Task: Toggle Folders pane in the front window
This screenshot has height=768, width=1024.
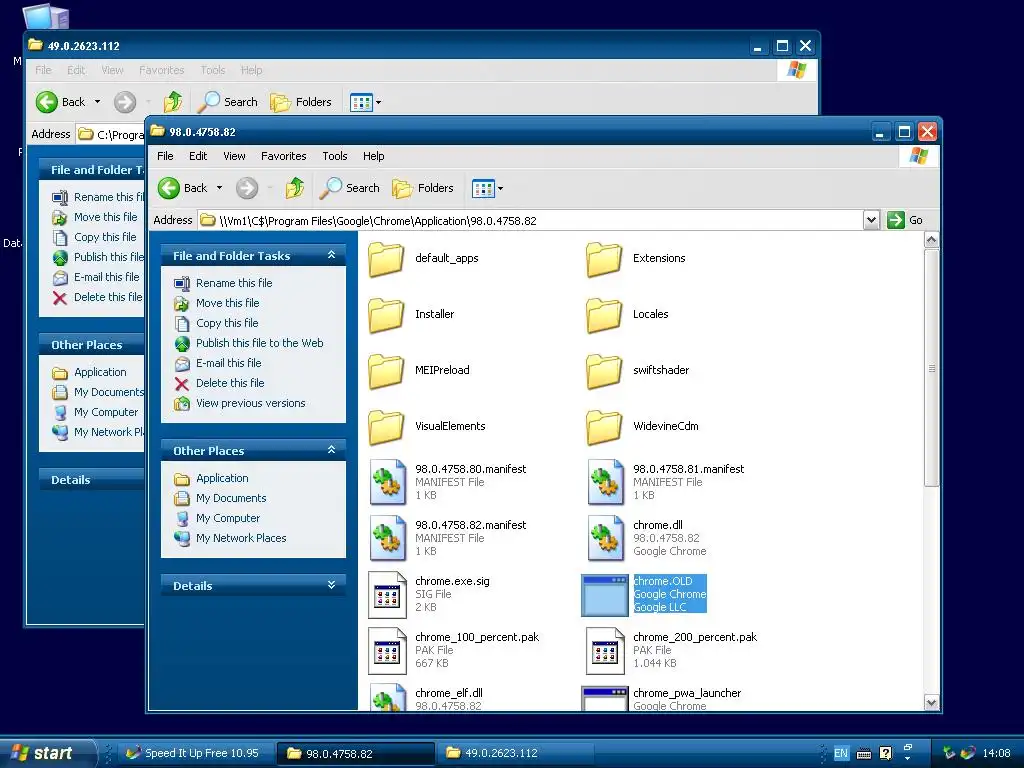Action: pyautogui.click(x=423, y=188)
